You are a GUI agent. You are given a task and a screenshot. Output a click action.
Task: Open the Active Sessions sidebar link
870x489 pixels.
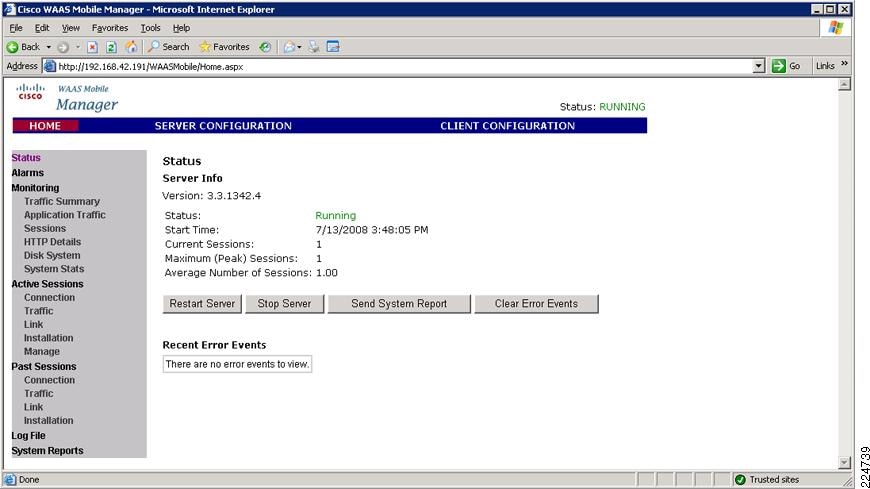point(47,284)
